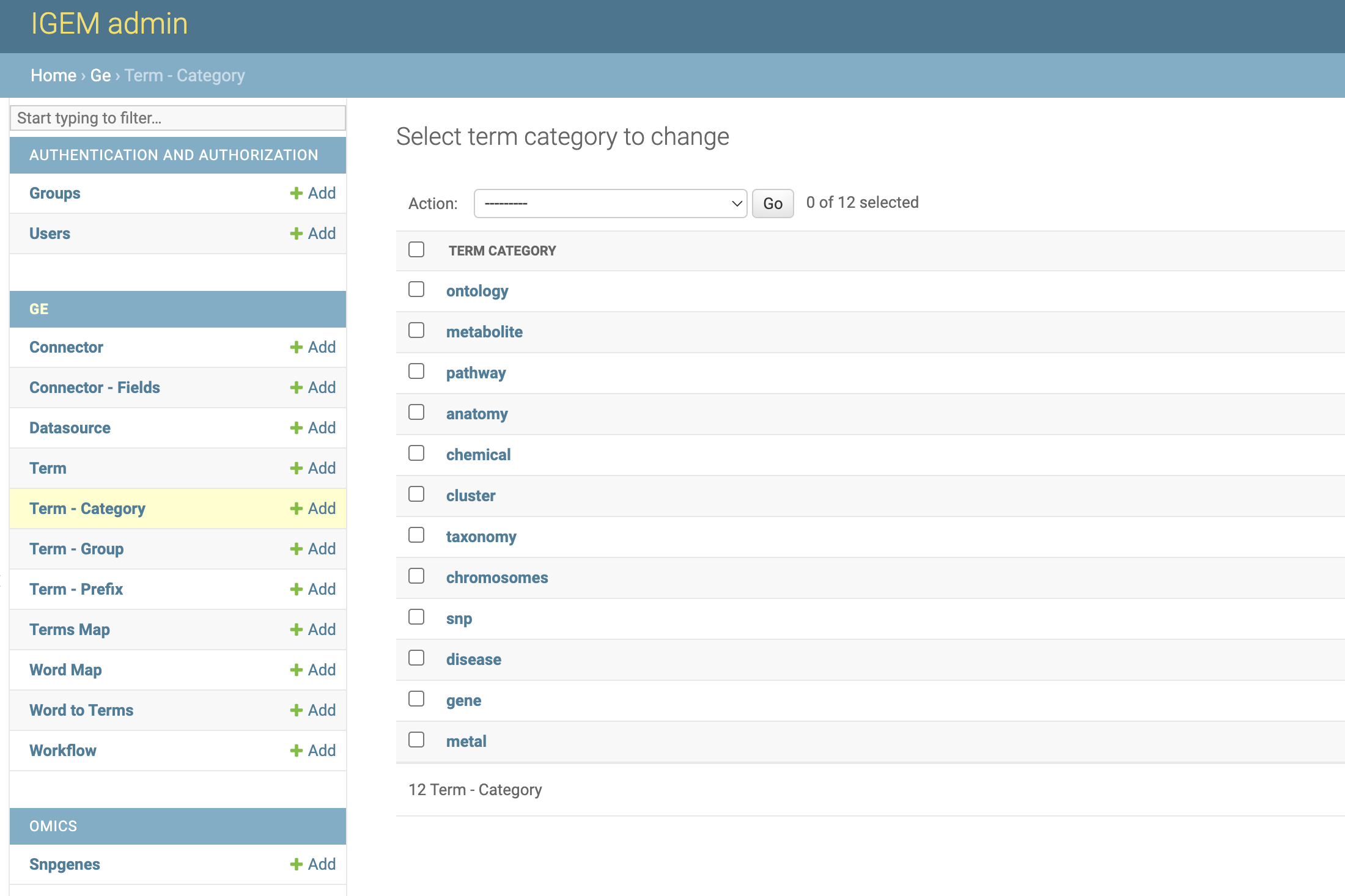Click the plus Add icon for Groups

tap(297, 193)
